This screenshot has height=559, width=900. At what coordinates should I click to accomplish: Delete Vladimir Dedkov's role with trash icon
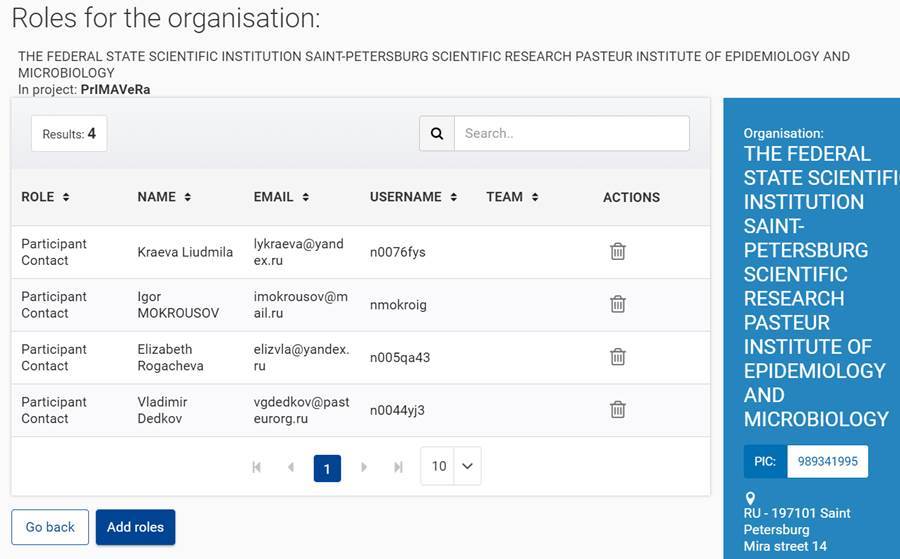tap(618, 410)
